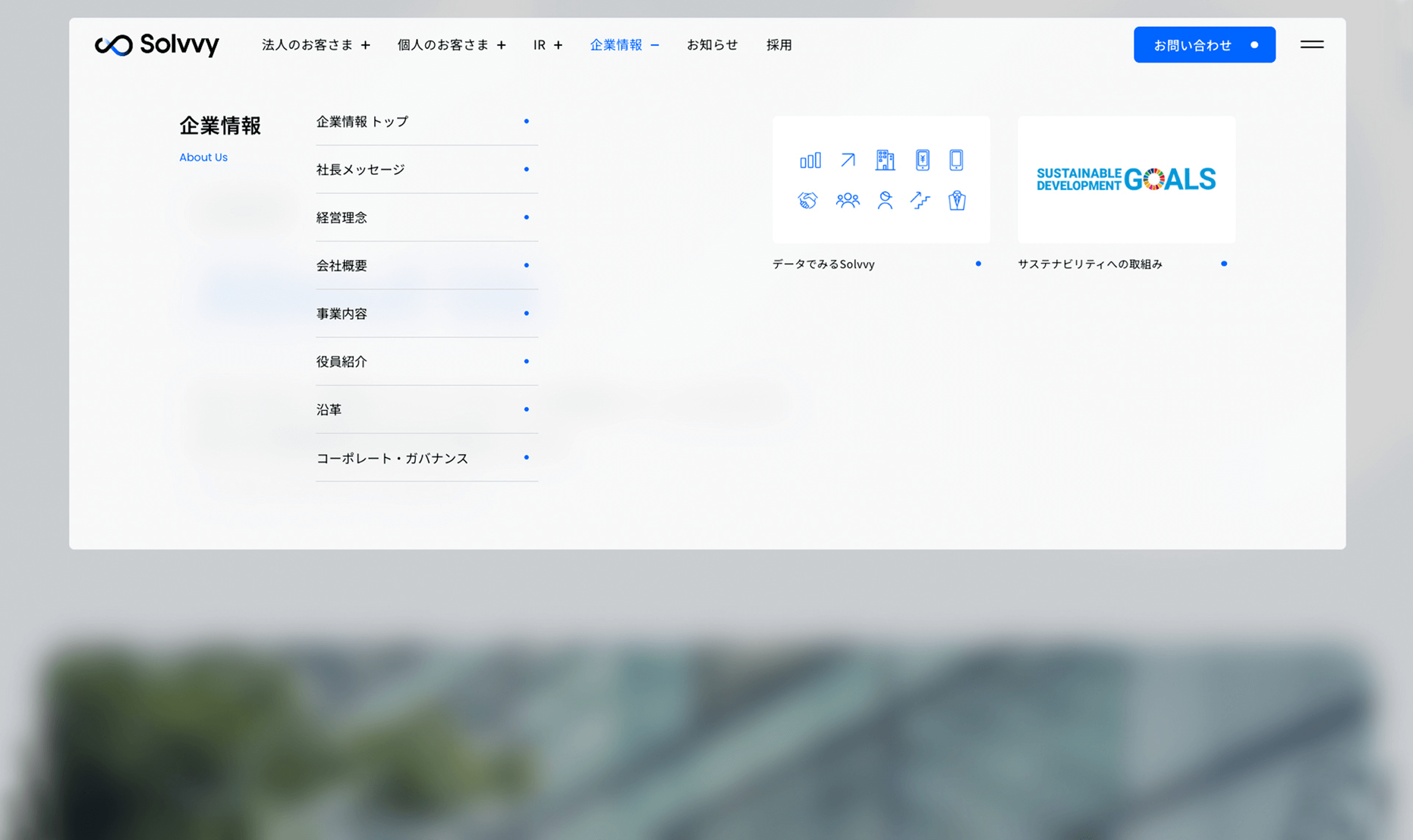This screenshot has height=840, width=1413.
Task: Click the お問い合わせ button
Action: (1204, 45)
